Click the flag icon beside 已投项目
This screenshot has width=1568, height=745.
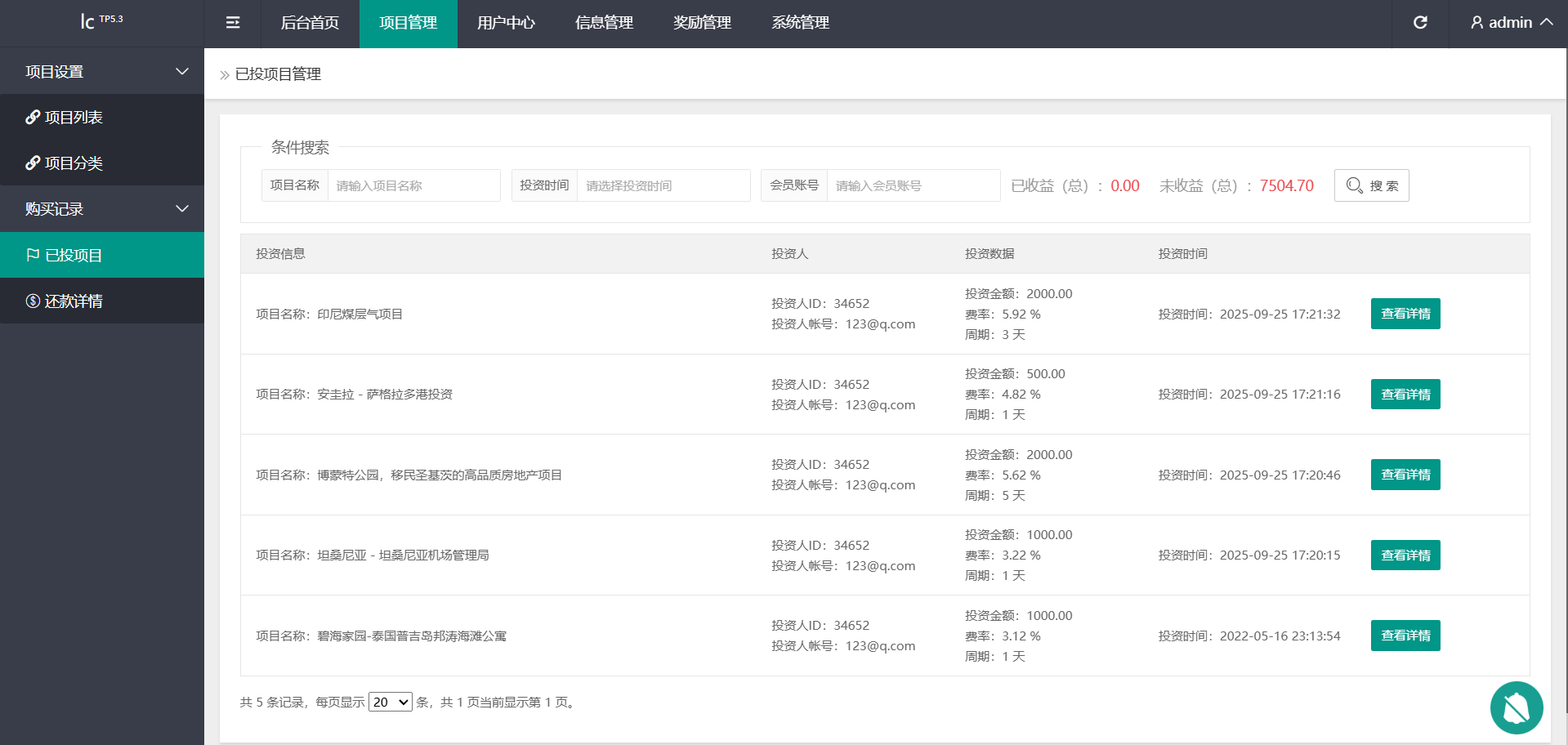pos(33,255)
